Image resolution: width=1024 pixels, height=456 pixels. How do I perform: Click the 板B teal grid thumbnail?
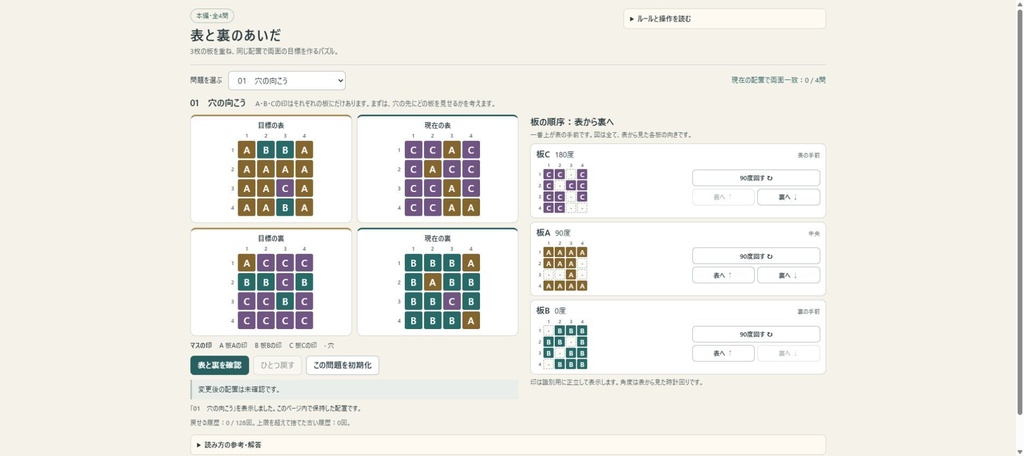[566, 347]
